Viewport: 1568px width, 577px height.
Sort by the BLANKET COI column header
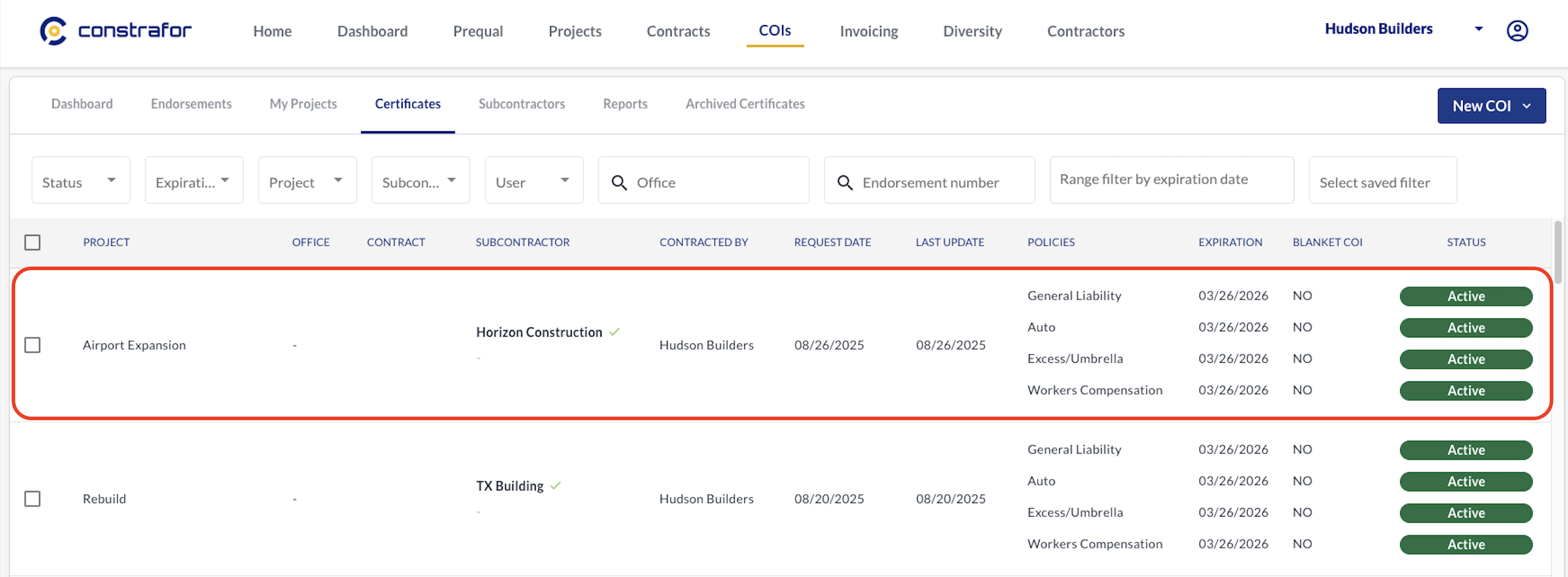coord(1327,242)
